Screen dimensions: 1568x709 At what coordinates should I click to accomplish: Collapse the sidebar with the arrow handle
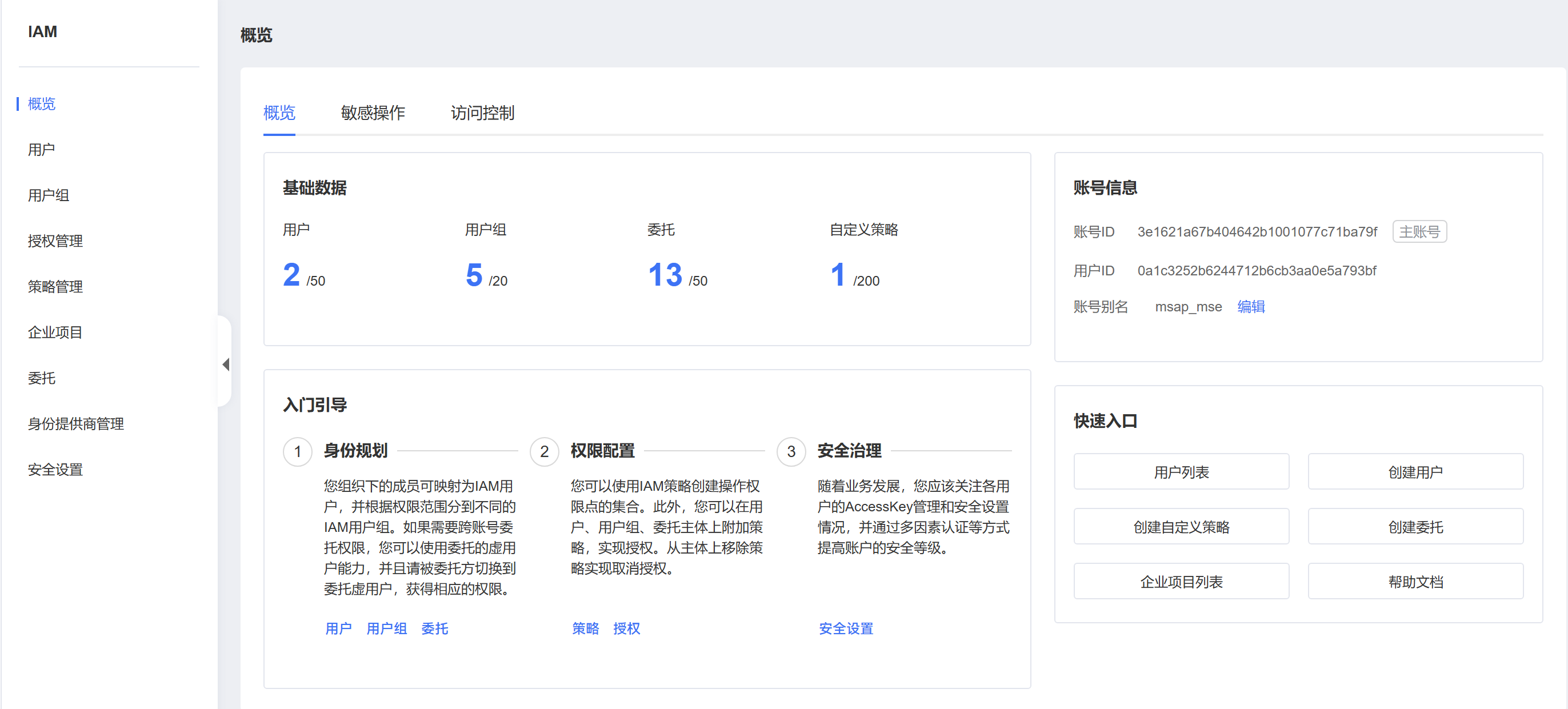tap(226, 364)
